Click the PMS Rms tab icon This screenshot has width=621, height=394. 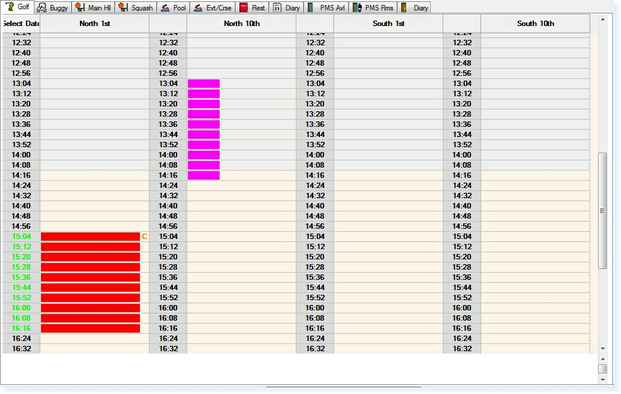(357, 8)
